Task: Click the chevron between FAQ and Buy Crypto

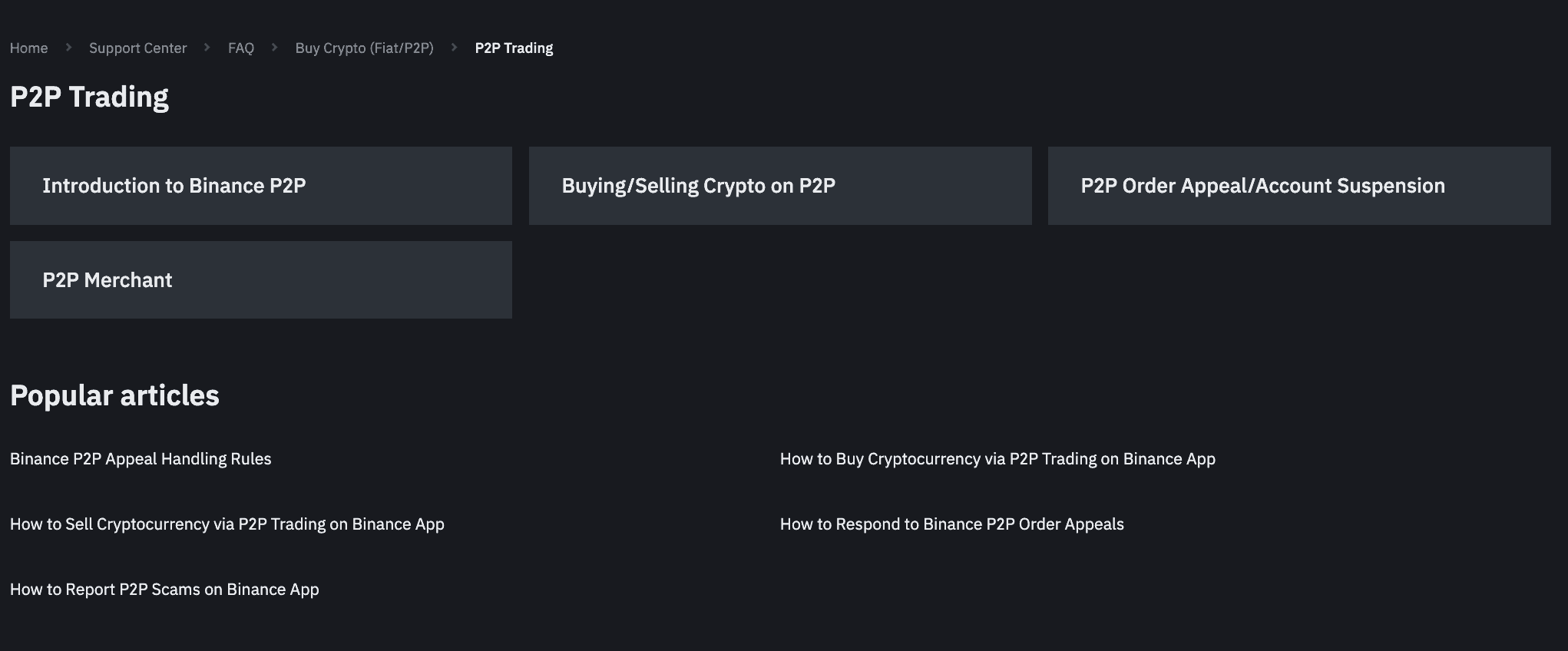Action: point(274,48)
